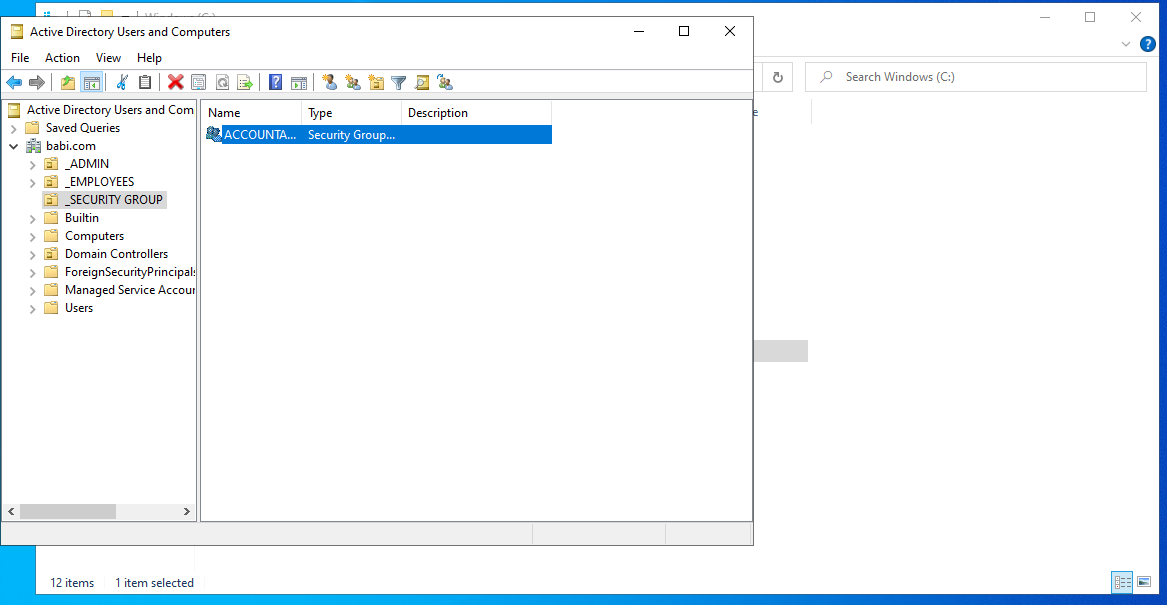Open the filter options funnel icon
Image resolution: width=1167 pixels, height=605 pixels.
point(398,82)
